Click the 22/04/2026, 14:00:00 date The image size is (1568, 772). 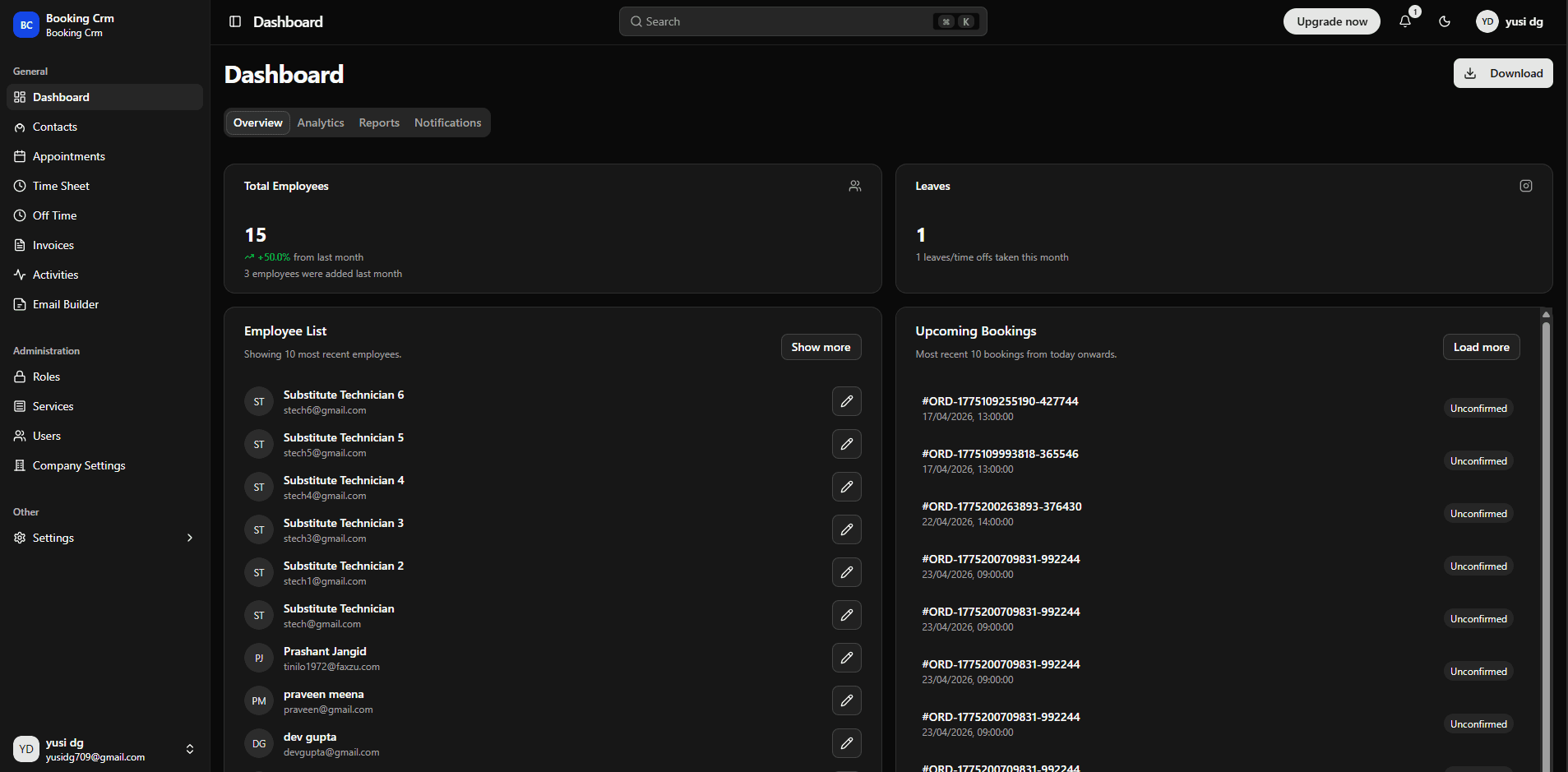point(967,522)
